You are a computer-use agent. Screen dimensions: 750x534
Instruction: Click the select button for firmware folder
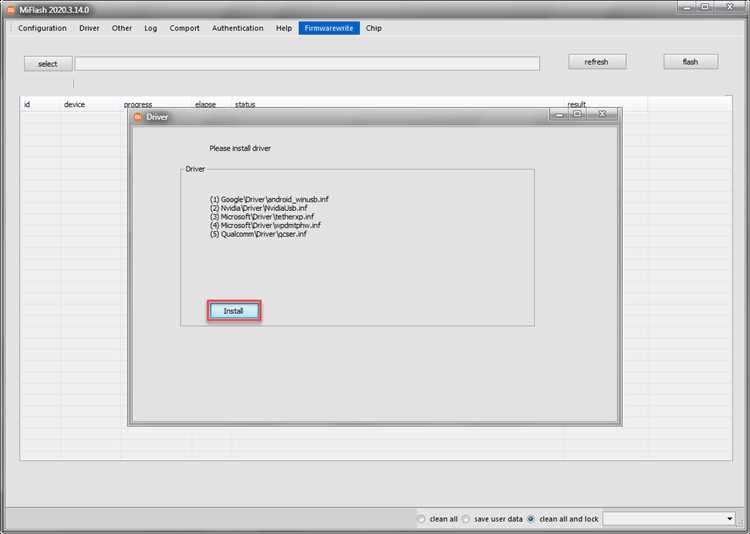click(x=48, y=63)
